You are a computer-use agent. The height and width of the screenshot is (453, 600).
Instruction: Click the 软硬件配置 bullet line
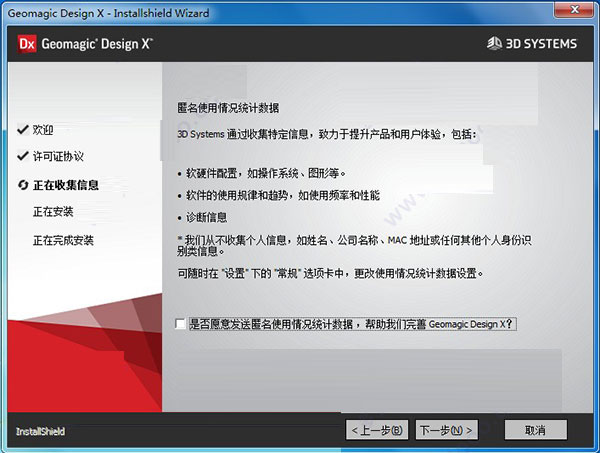[x=262, y=173]
